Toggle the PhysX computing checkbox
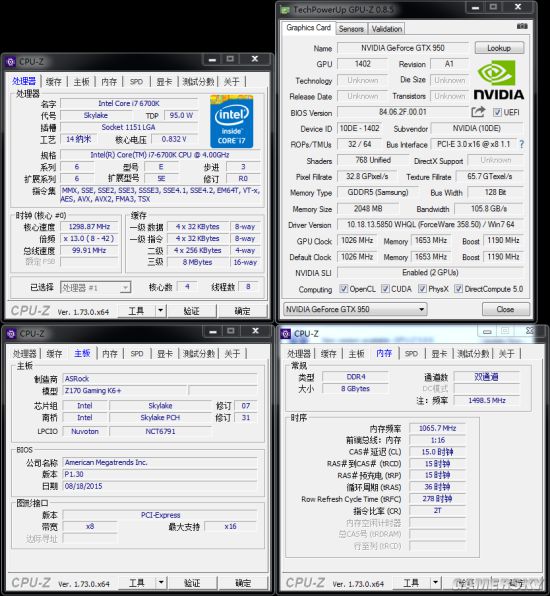The height and width of the screenshot is (596, 550). point(422,289)
